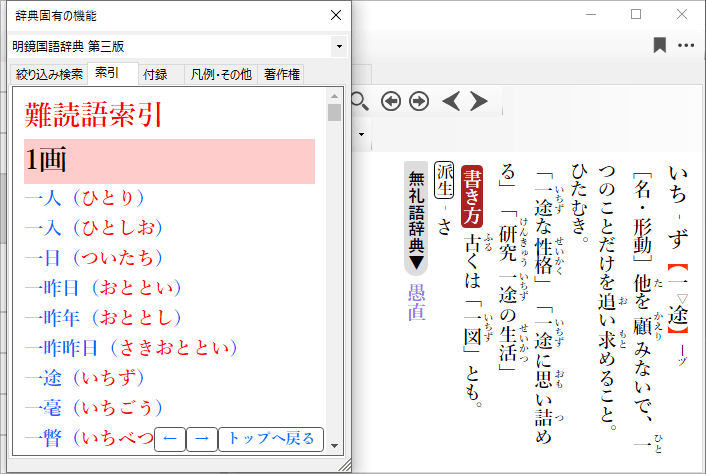Screen dimensions: 706x474
Task: Go to previous entry with left chevron
Action: point(451,101)
